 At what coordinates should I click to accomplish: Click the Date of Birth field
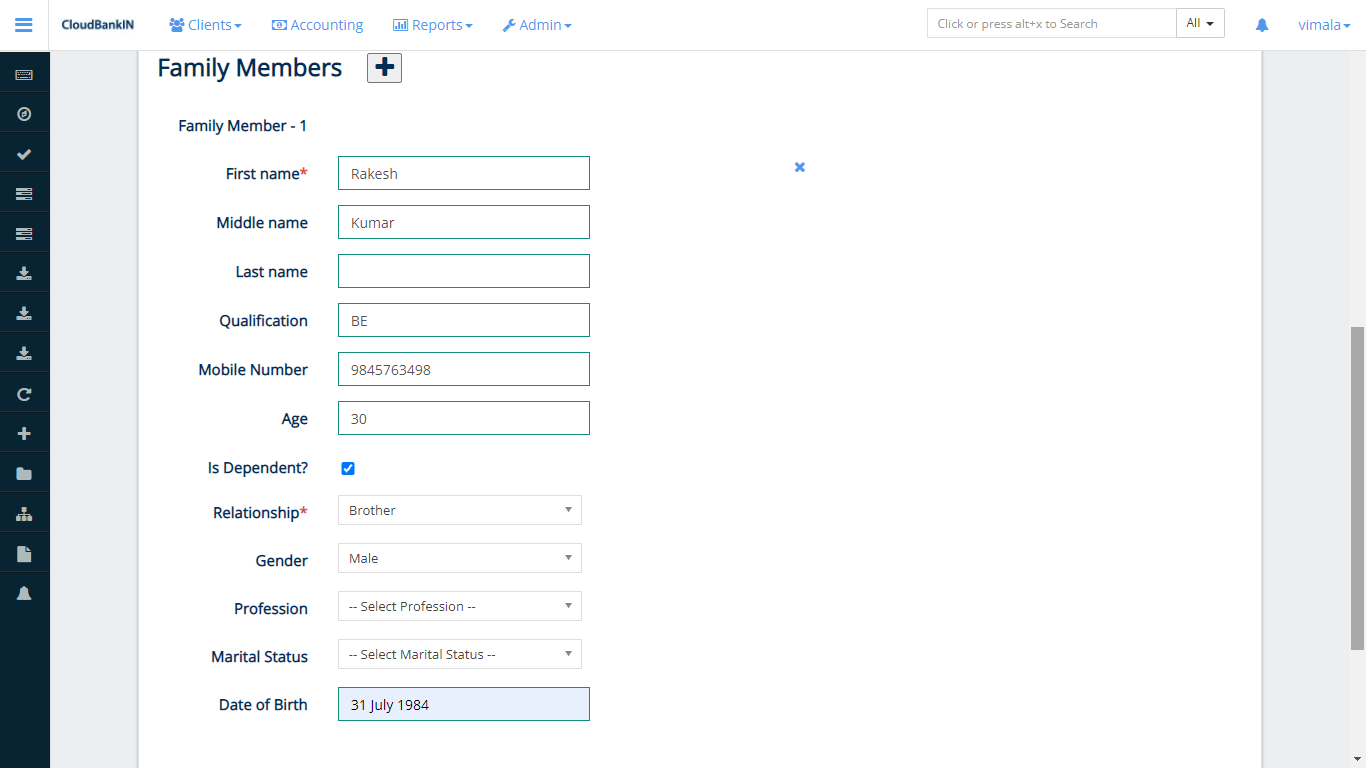pyautogui.click(x=463, y=704)
